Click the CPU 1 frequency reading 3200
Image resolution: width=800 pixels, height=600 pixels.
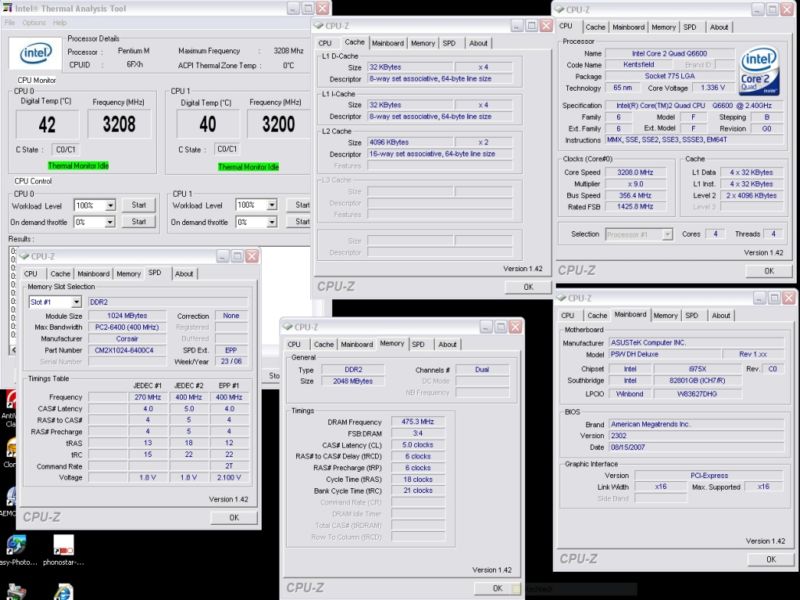point(279,124)
